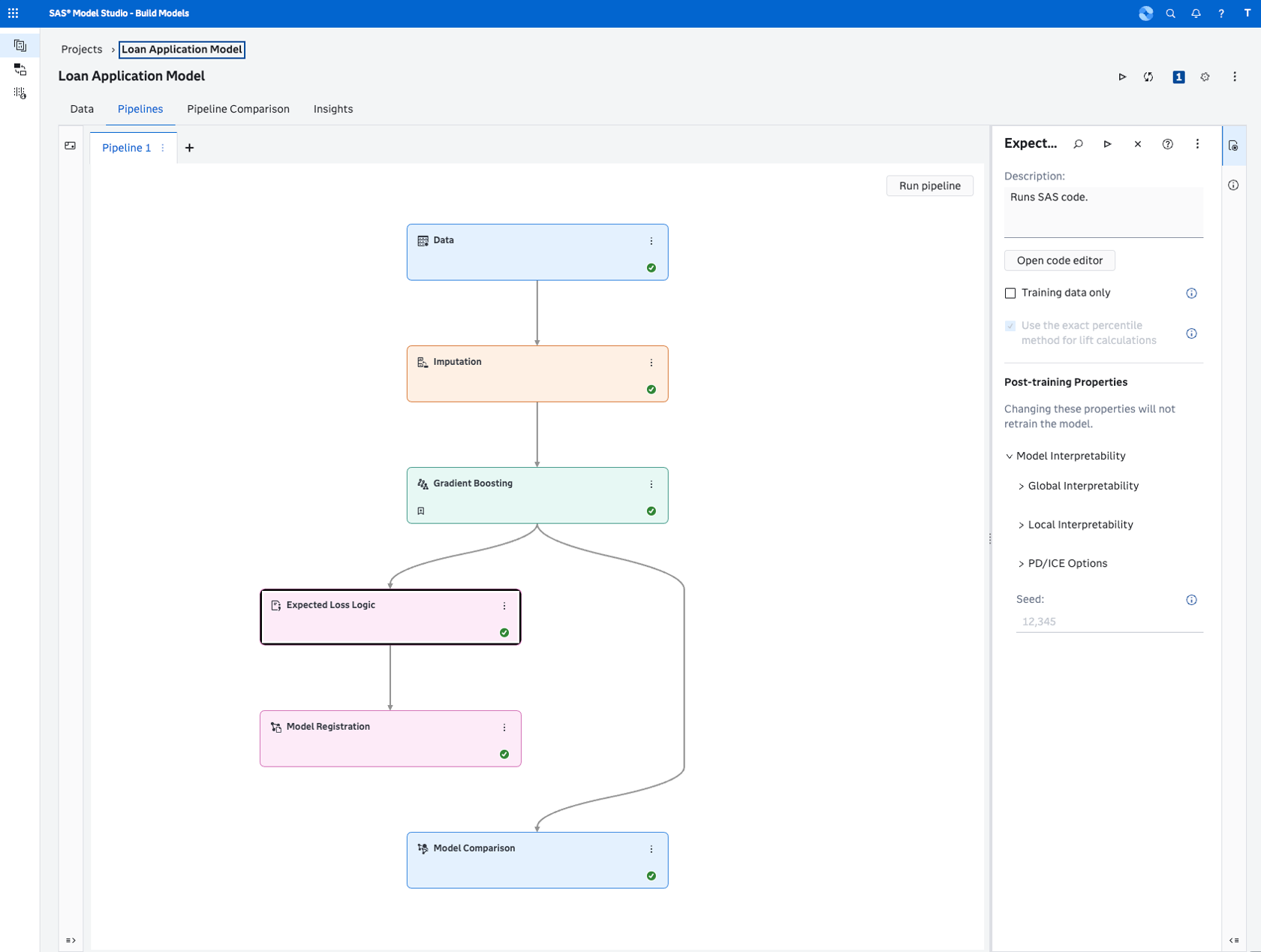Select the Model Comparison node
Viewport: 1261px width, 952px height.
537,860
